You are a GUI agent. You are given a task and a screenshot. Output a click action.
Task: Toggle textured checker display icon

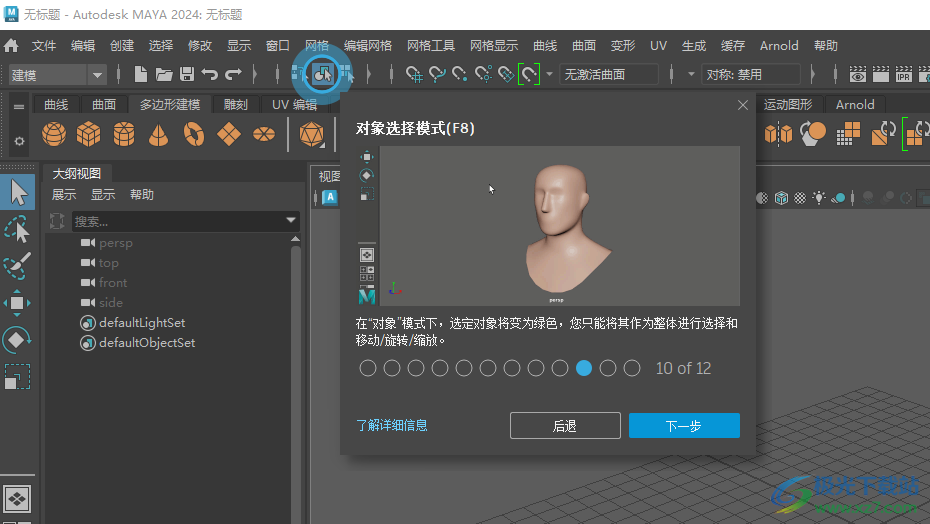(x=800, y=198)
